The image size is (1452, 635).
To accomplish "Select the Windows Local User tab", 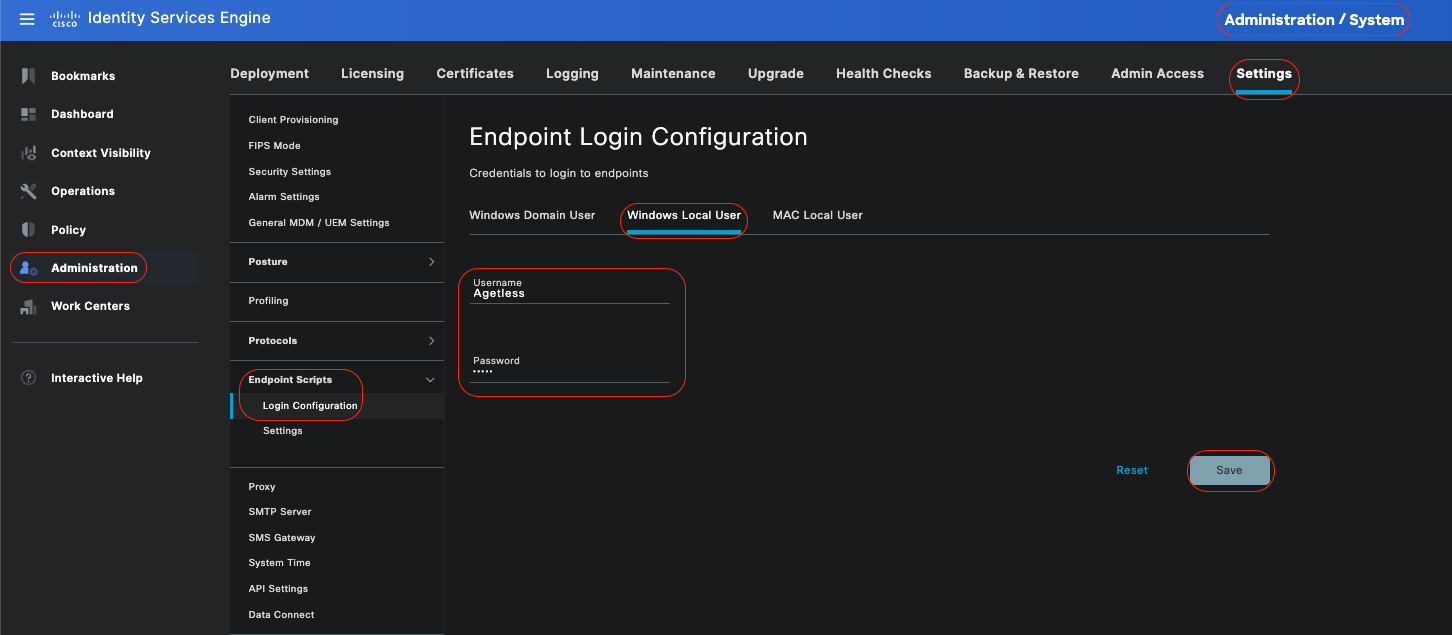I will 684,215.
